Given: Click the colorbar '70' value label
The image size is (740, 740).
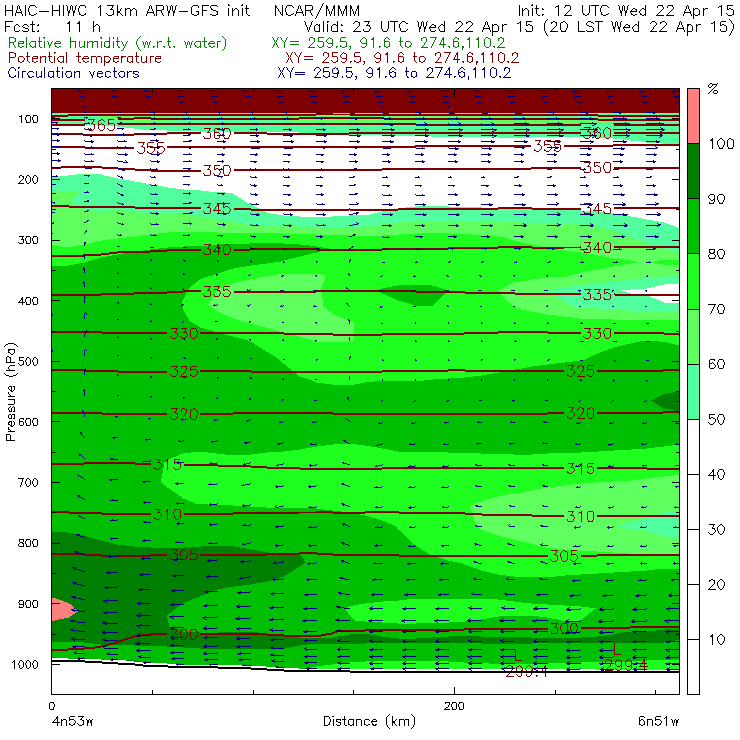Looking at the screenshot, I should pyautogui.click(x=716, y=309).
